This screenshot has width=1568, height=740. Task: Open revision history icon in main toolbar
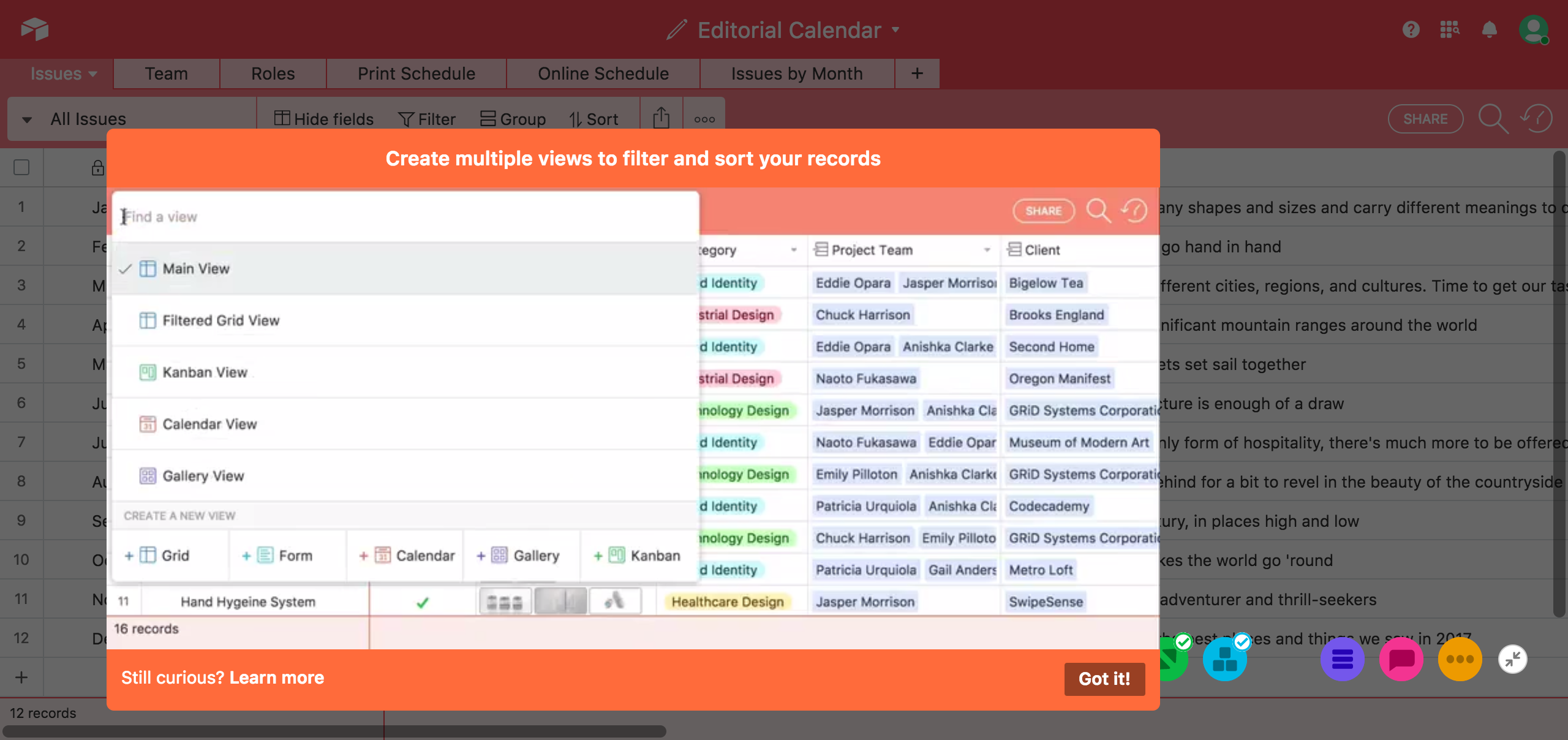point(1536,118)
